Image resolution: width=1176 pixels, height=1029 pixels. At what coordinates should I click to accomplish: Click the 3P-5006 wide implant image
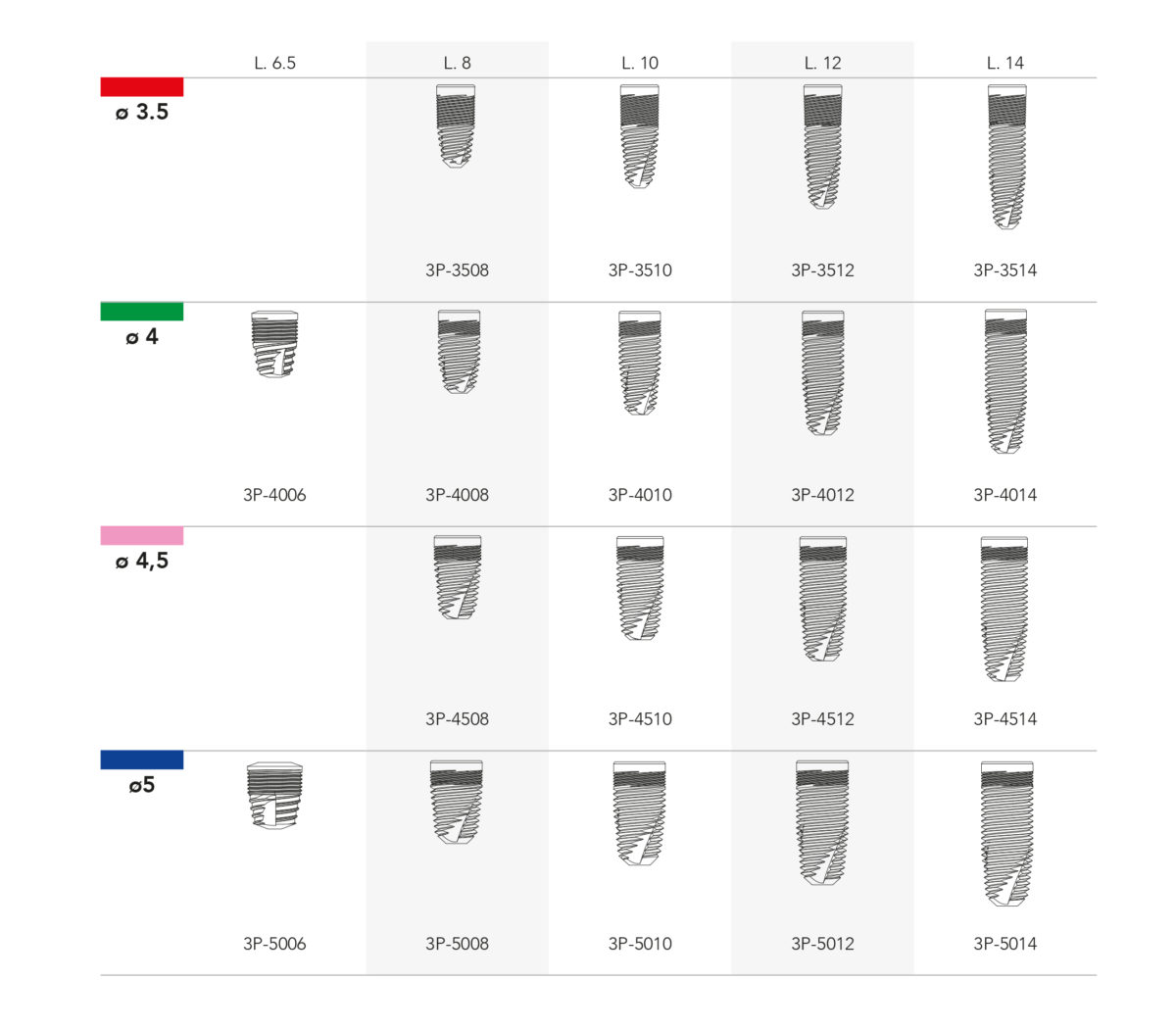[274, 796]
